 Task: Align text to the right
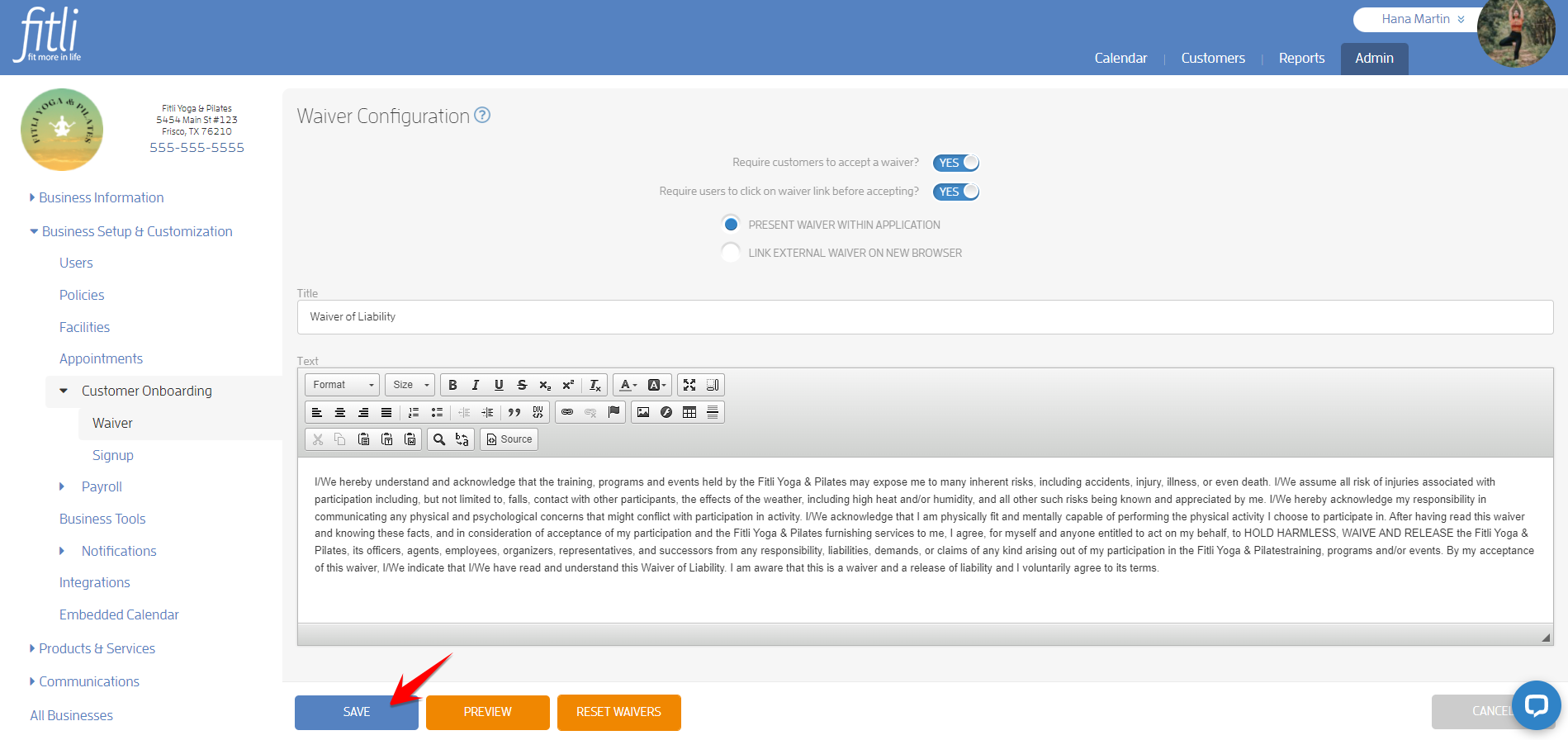[x=363, y=412]
